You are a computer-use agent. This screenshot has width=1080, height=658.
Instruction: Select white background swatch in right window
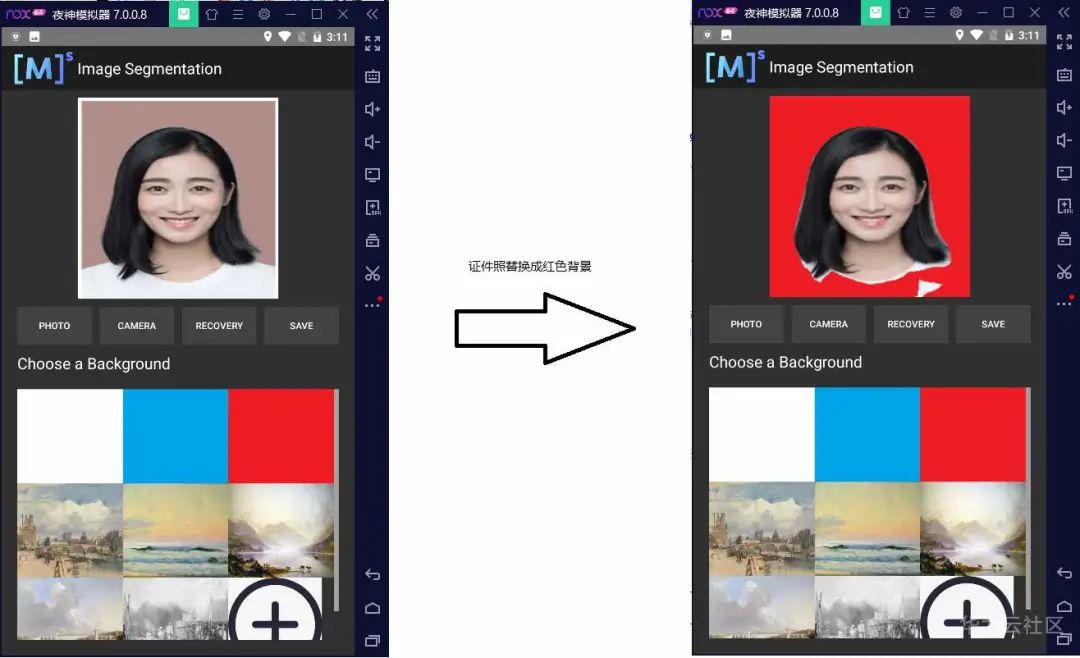point(762,435)
